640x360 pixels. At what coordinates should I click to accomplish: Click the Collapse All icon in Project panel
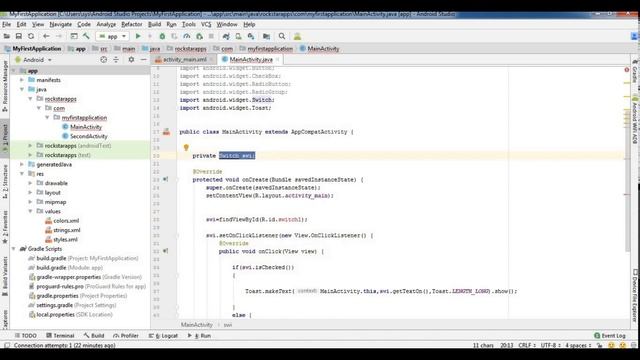pyautogui.click(x=116, y=60)
